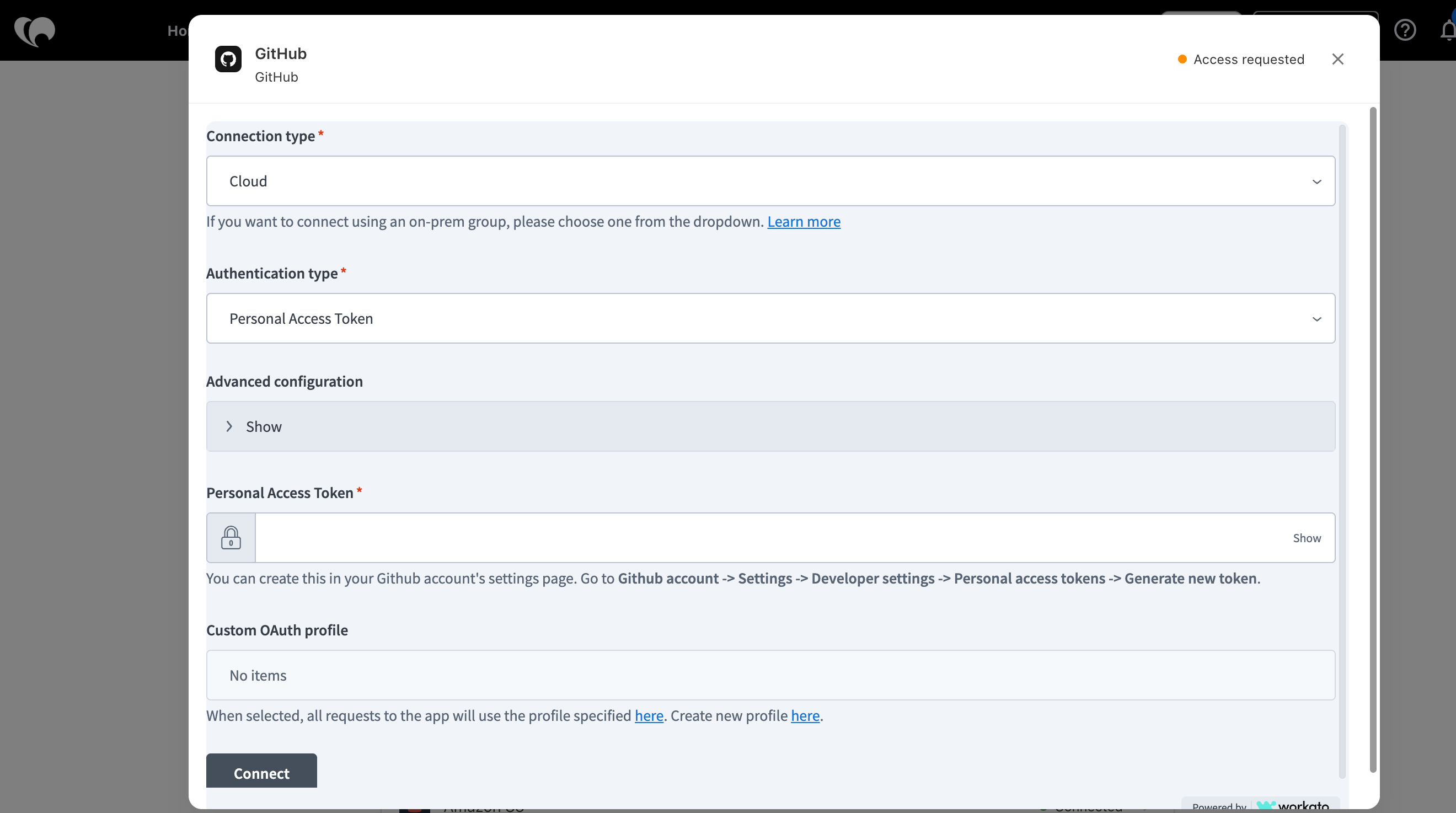Reveal the token with the Show toggle
Image resolution: width=1456 pixels, height=813 pixels.
(x=1307, y=538)
